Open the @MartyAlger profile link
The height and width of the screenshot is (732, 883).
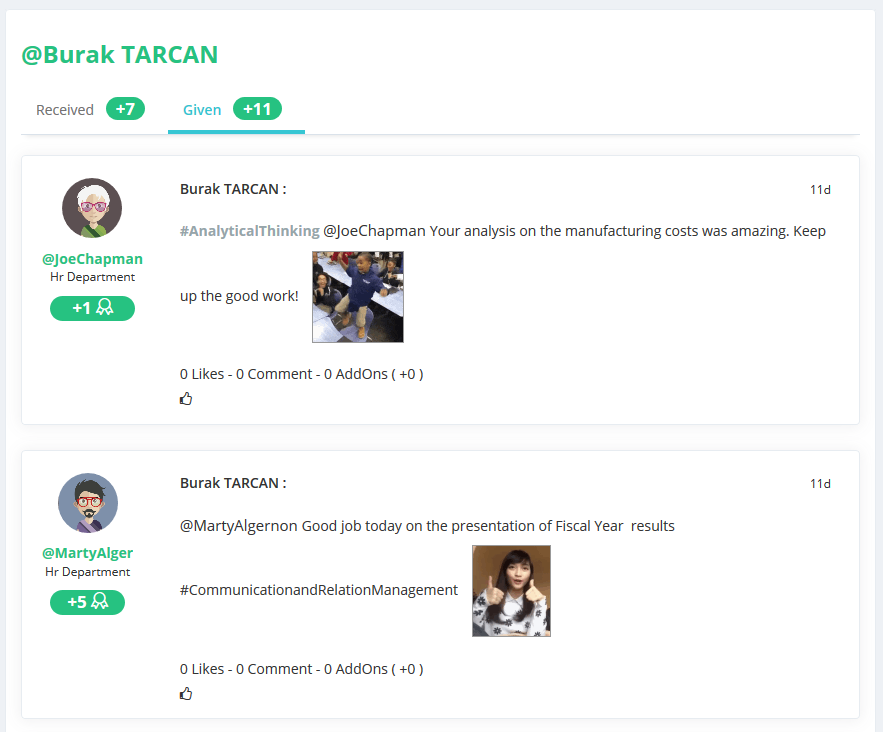pyautogui.click(x=88, y=553)
